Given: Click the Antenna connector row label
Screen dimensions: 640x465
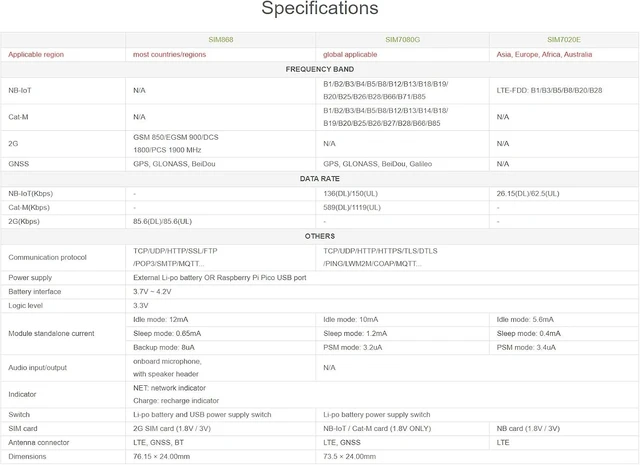Looking at the screenshot, I should [39, 442].
